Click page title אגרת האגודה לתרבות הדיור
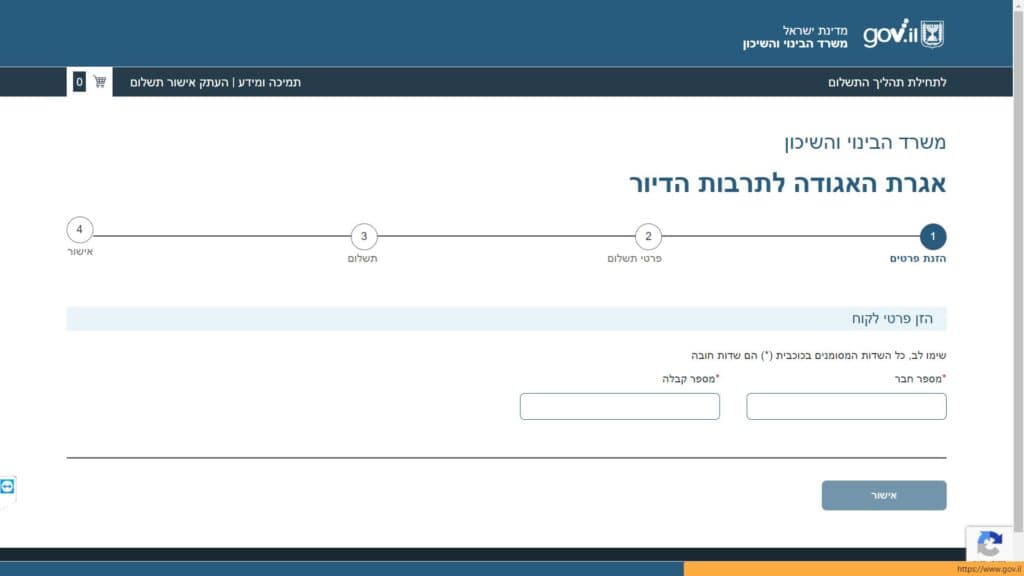Screen dimensions: 1024x576 point(787,184)
